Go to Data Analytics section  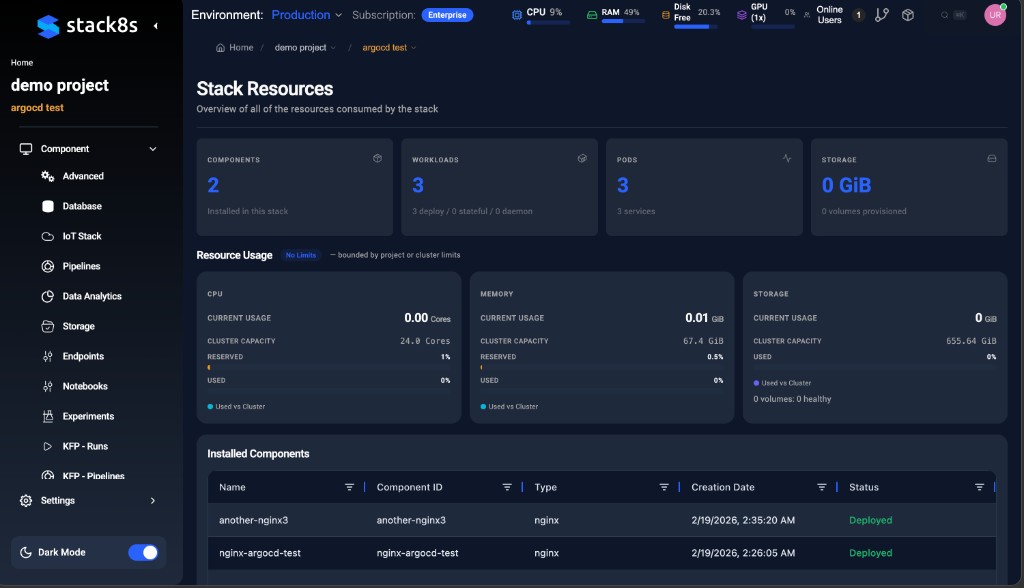pos(92,296)
